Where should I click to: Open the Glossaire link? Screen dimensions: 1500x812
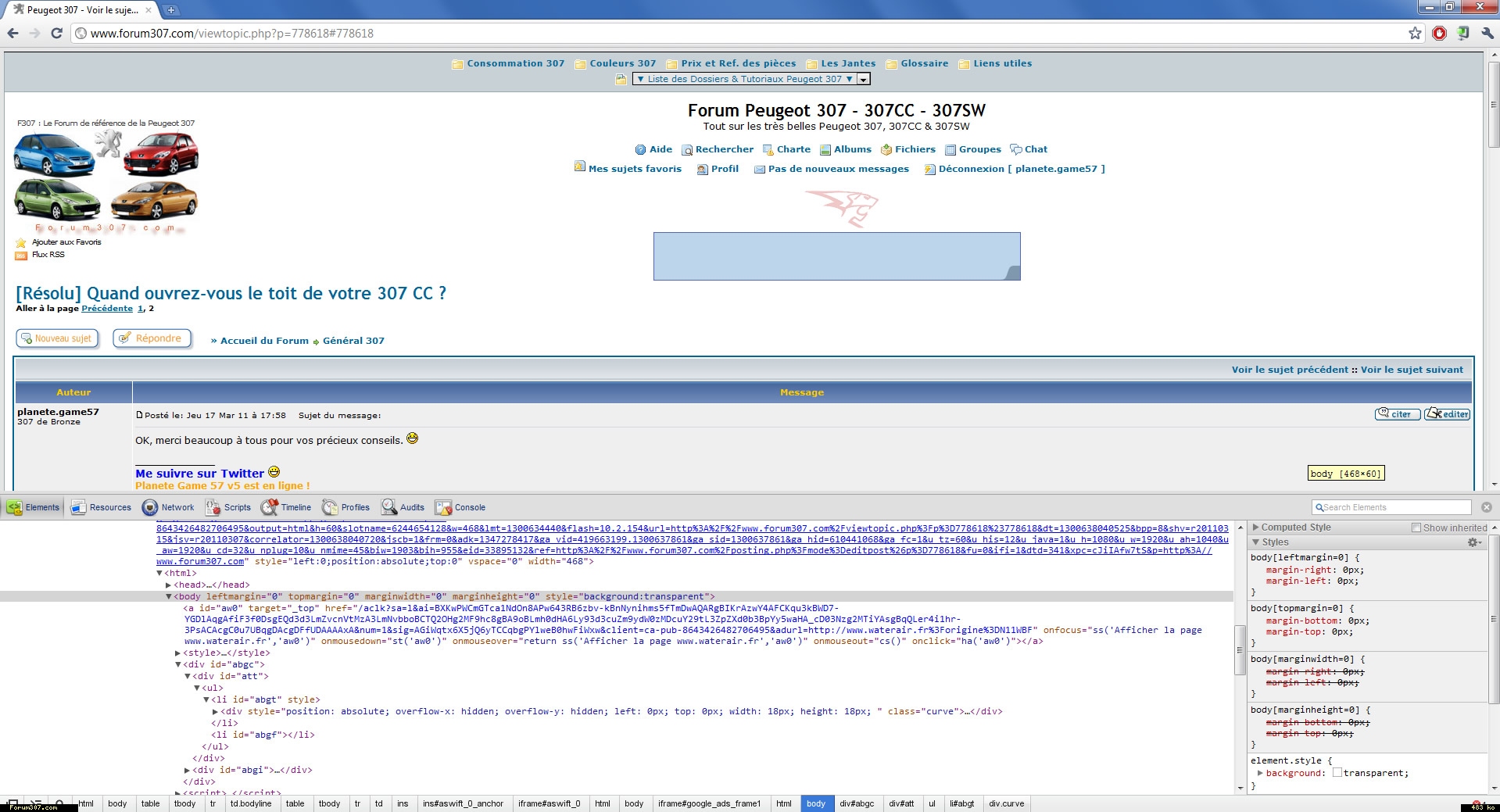(x=925, y=63)
